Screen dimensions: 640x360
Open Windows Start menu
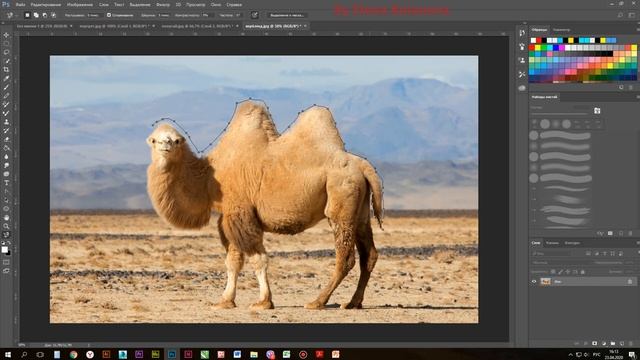(7, 354)
